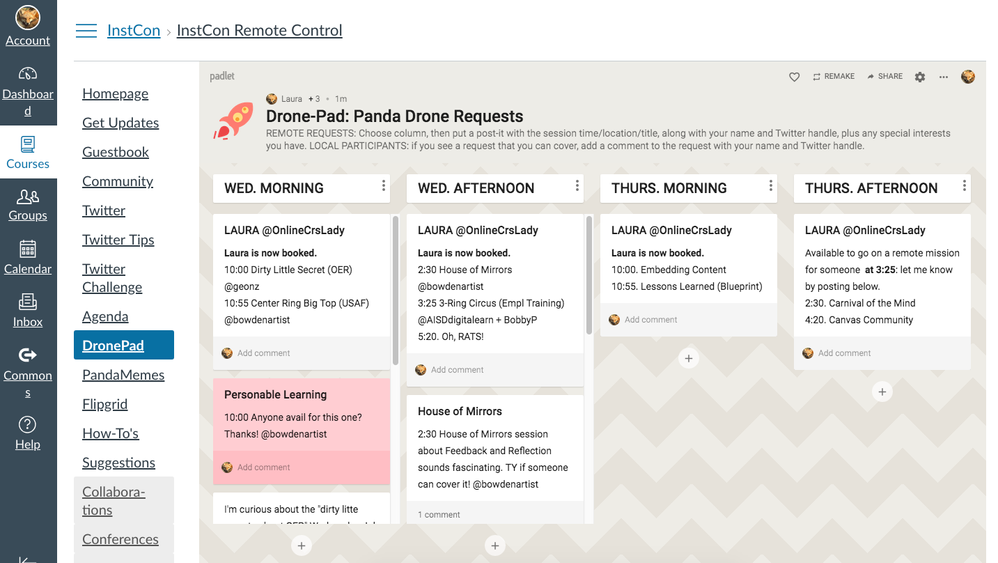Open Guestbook in course menu
Image resolution: width=998 pixels, height=563 pixels.
coord(115,152)
